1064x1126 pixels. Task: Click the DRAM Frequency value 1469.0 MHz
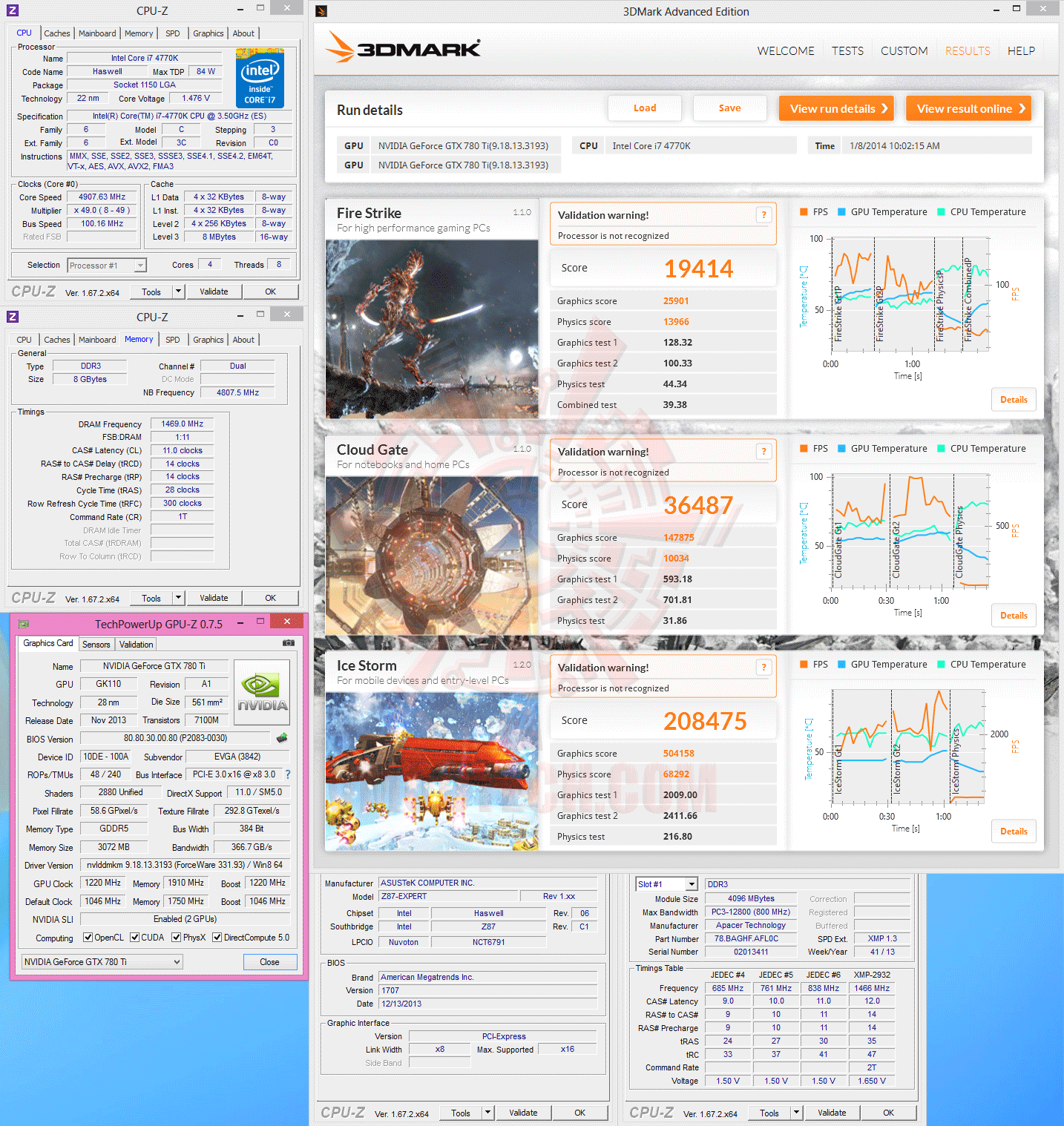point(183,424)
